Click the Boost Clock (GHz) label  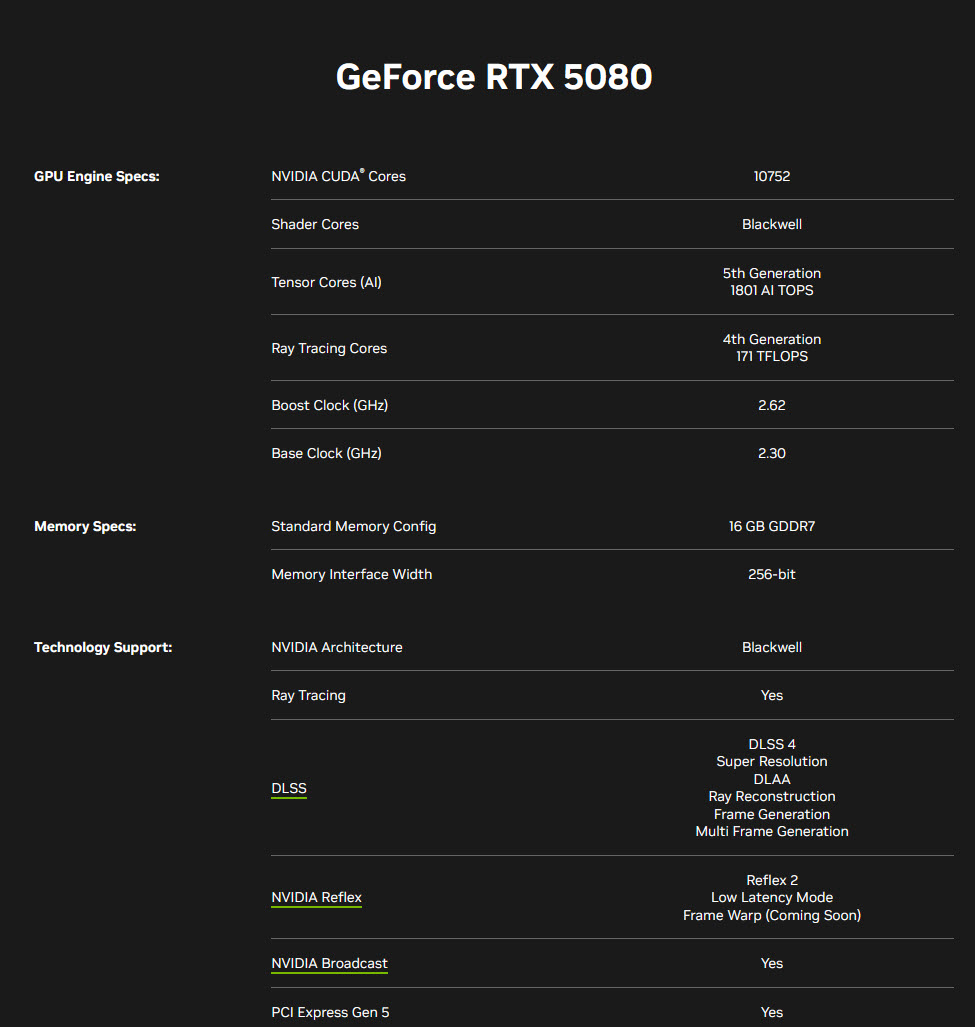click(329, 405)
